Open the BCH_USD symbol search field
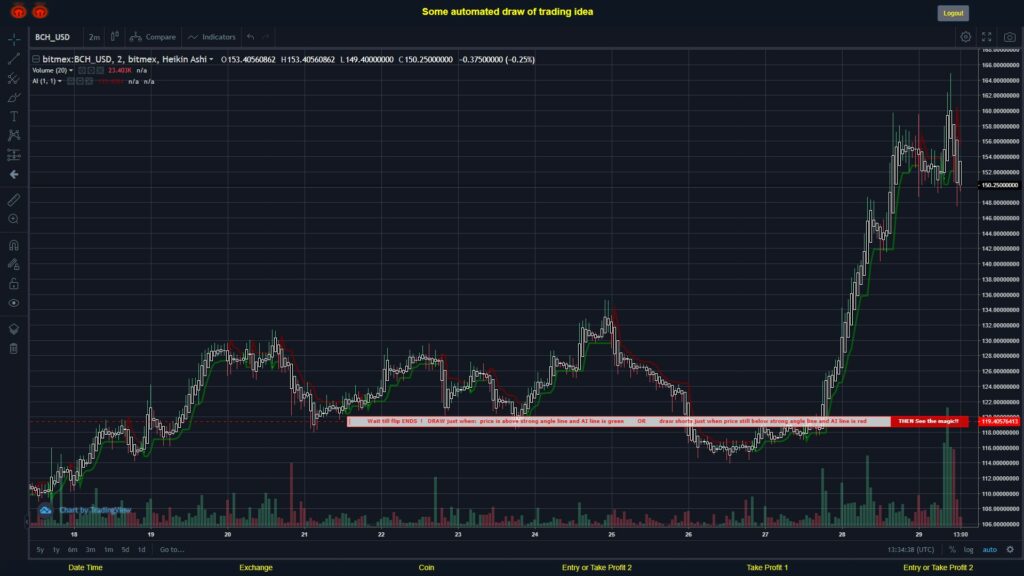Viewport: 1024px width, 576px height. [x=52, y=37]
